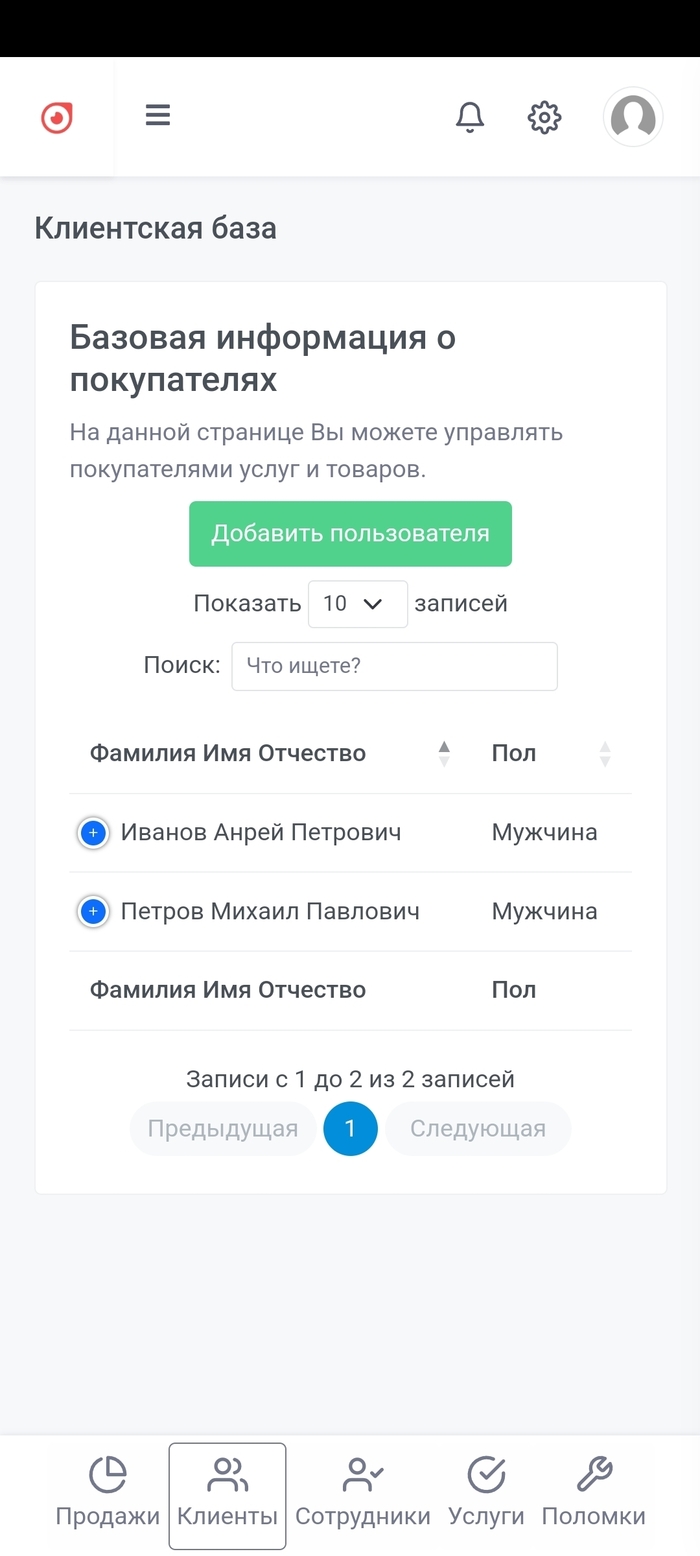
Task: Expand row details for Петров Михаил Павлович
Action: (x=93, y=912)
